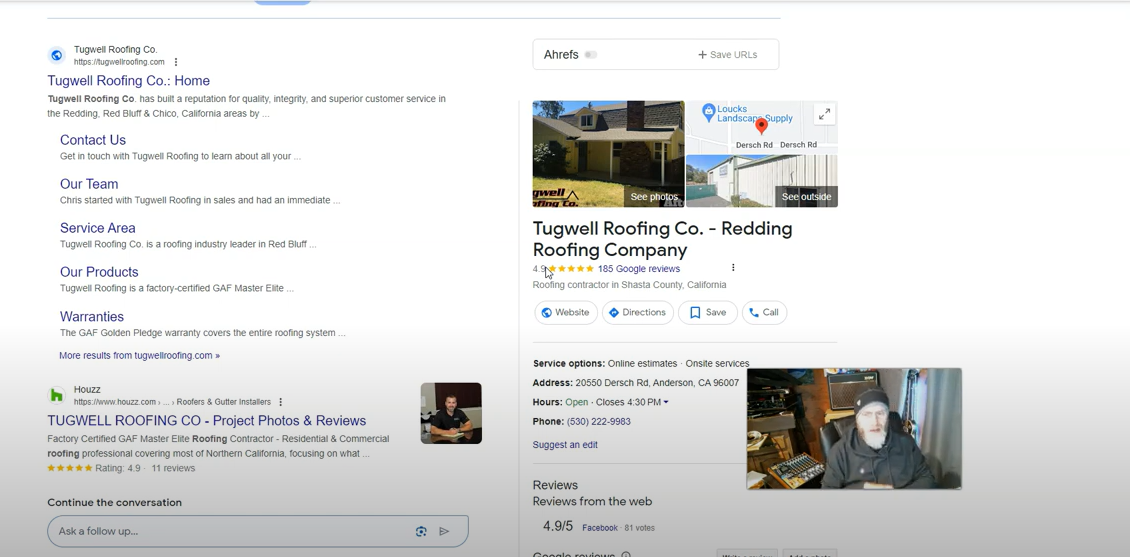Click the diamond Directions icon
1130x557 pixels.
[614, 313]
